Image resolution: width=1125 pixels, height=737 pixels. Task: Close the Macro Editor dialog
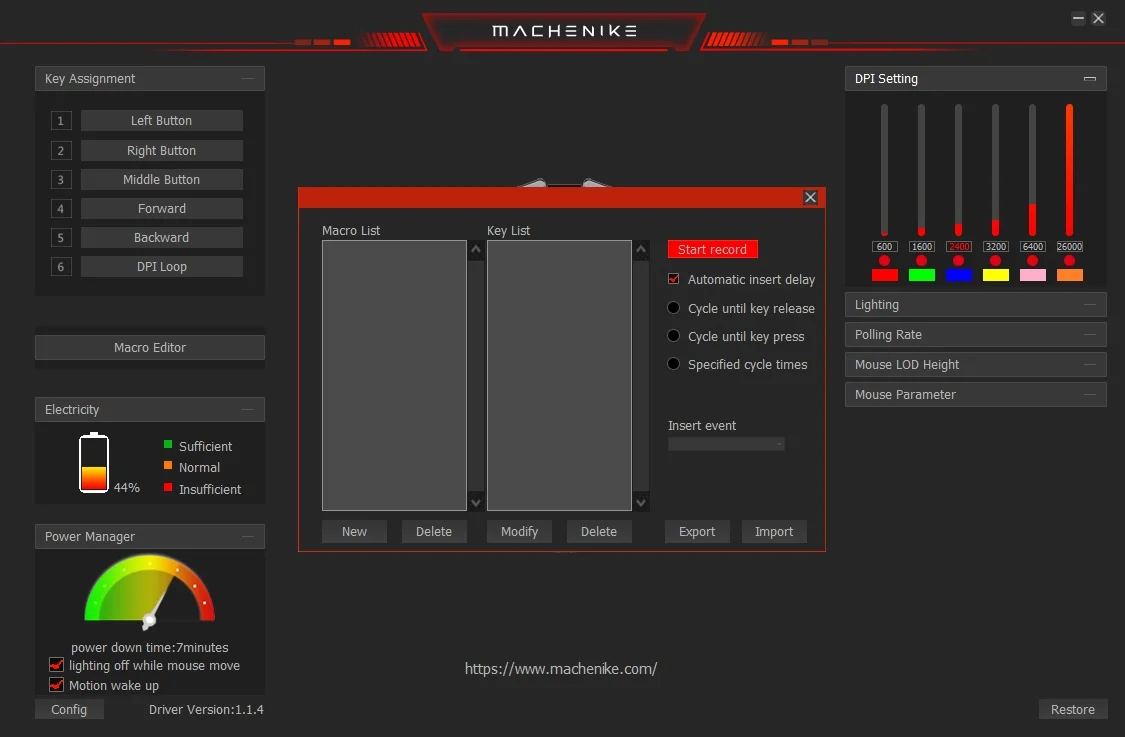tap(810, 198)
